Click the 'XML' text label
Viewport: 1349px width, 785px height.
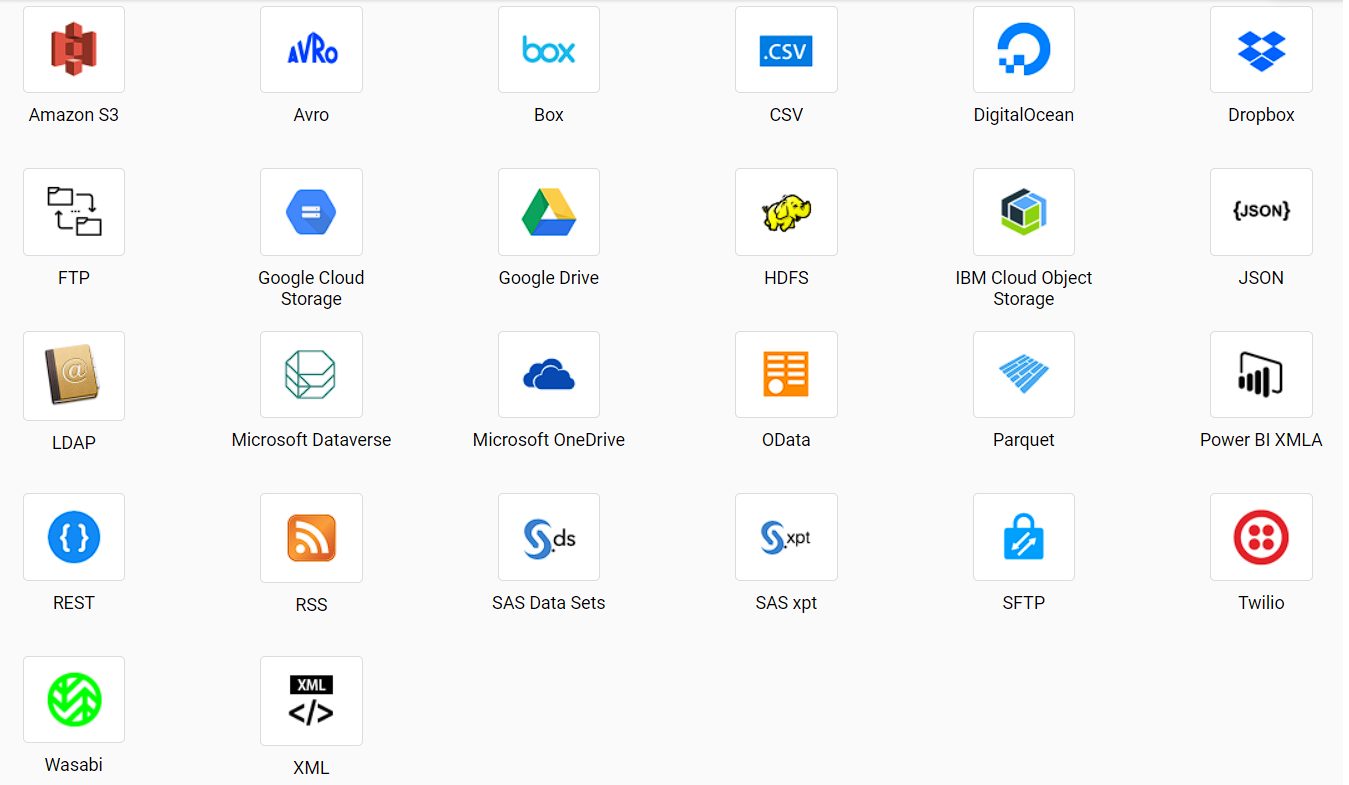click(x=311, y=768)
